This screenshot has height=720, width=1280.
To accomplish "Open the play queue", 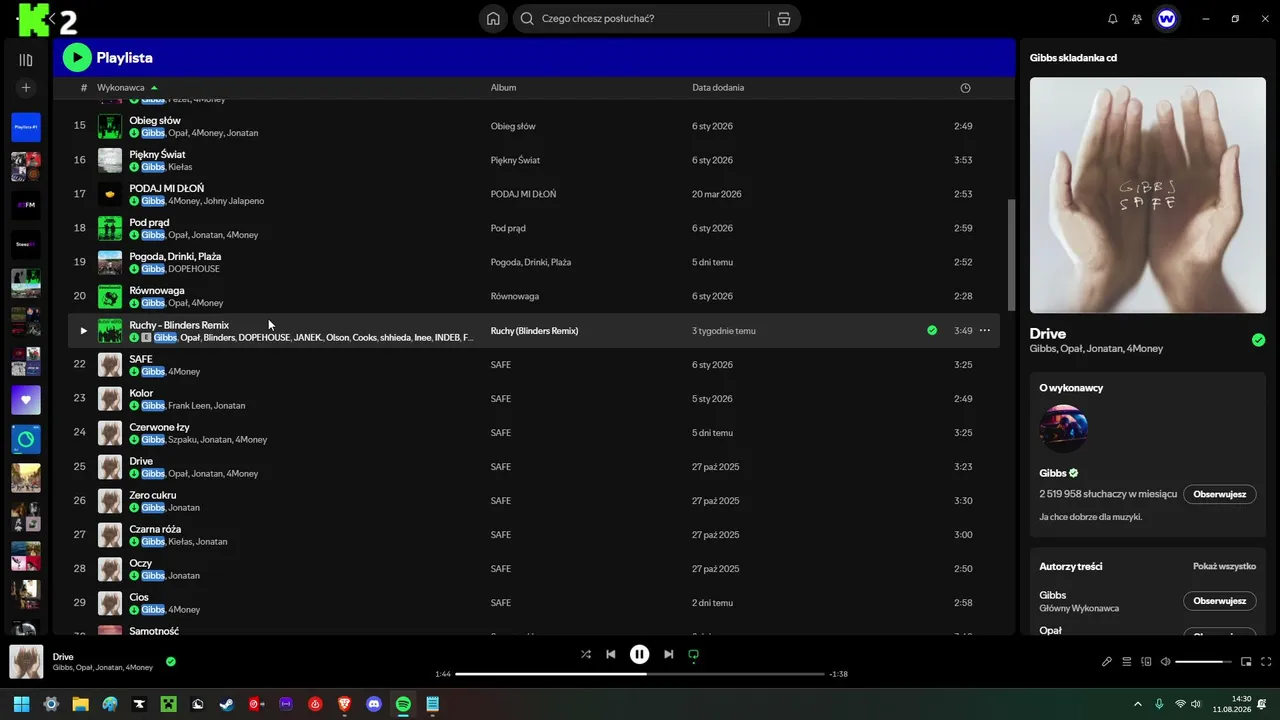I will coord(1127,661).
